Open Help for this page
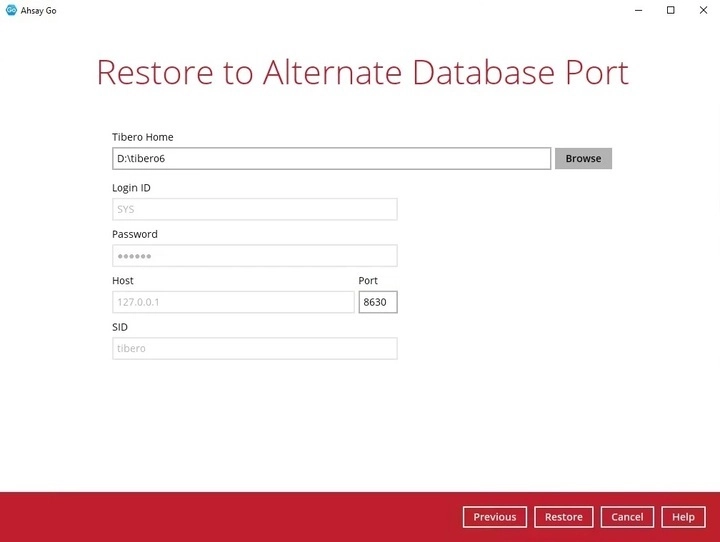The image size is (720, 542). [x=683, y=517]
